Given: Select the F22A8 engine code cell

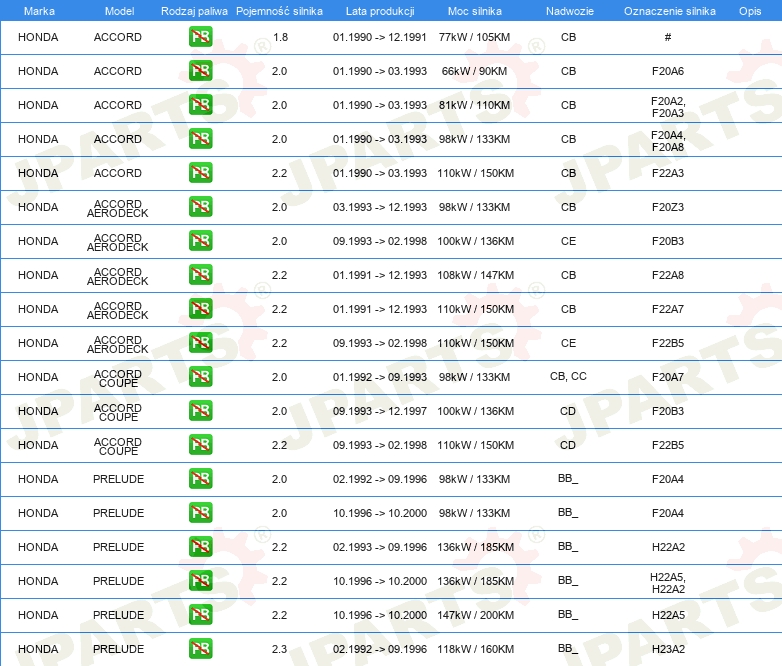Looking at the screenshot, I should click(668, 274).
